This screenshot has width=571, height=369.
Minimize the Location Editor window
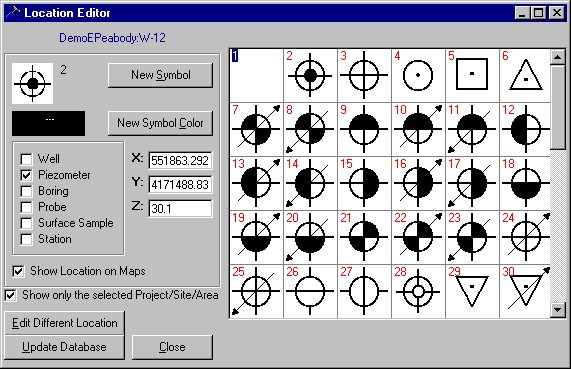522,13
